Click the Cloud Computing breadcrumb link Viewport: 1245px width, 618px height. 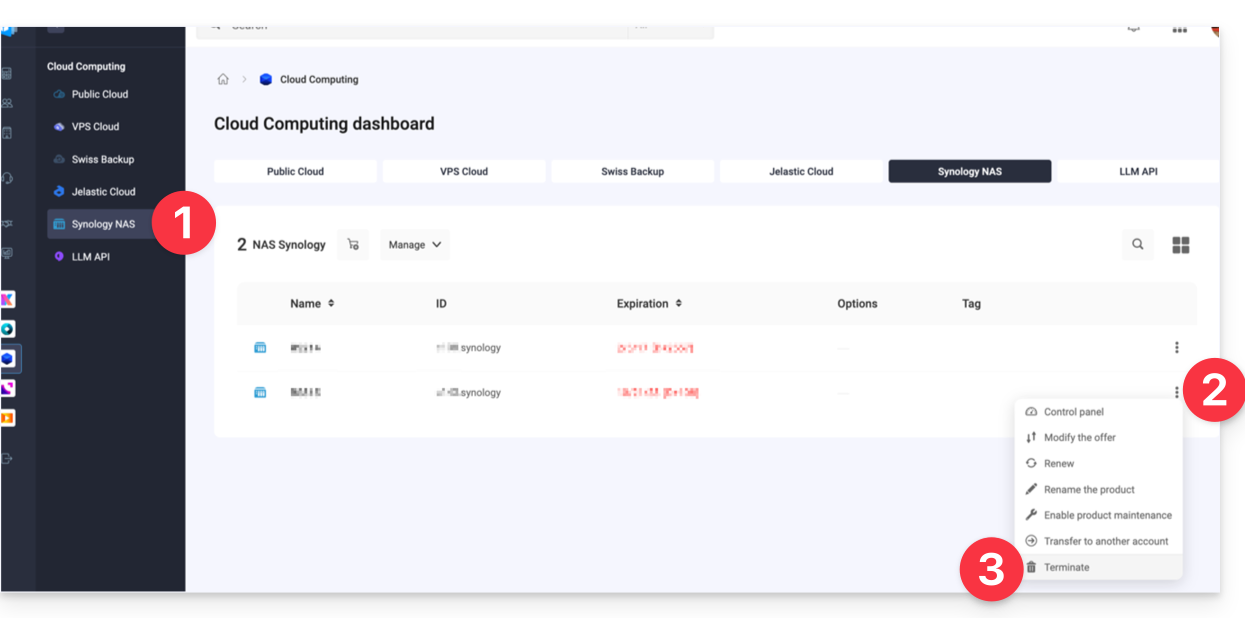[x=318, y=80]
